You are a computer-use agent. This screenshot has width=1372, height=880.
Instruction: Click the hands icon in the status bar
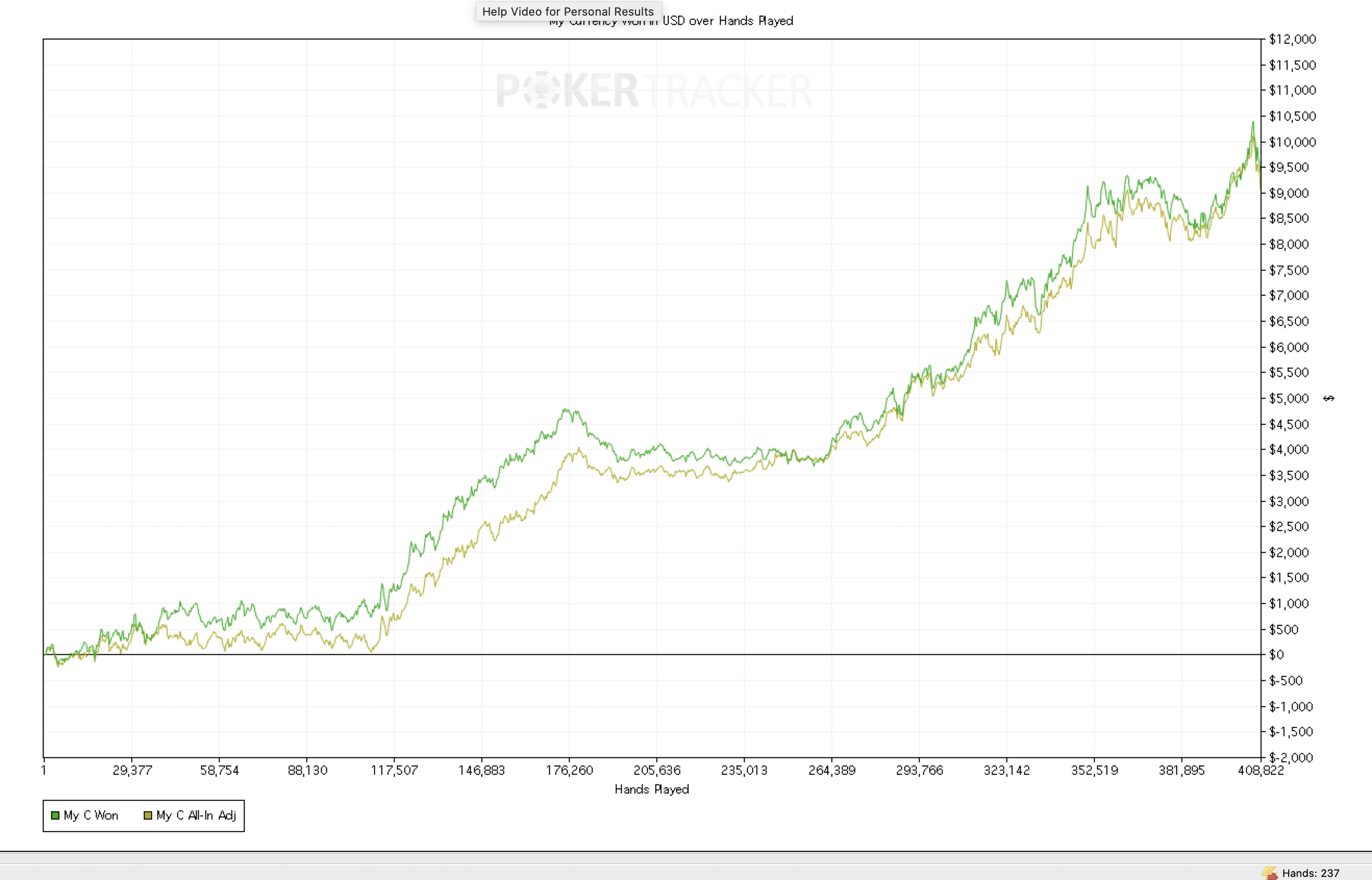click(1270, 873)
